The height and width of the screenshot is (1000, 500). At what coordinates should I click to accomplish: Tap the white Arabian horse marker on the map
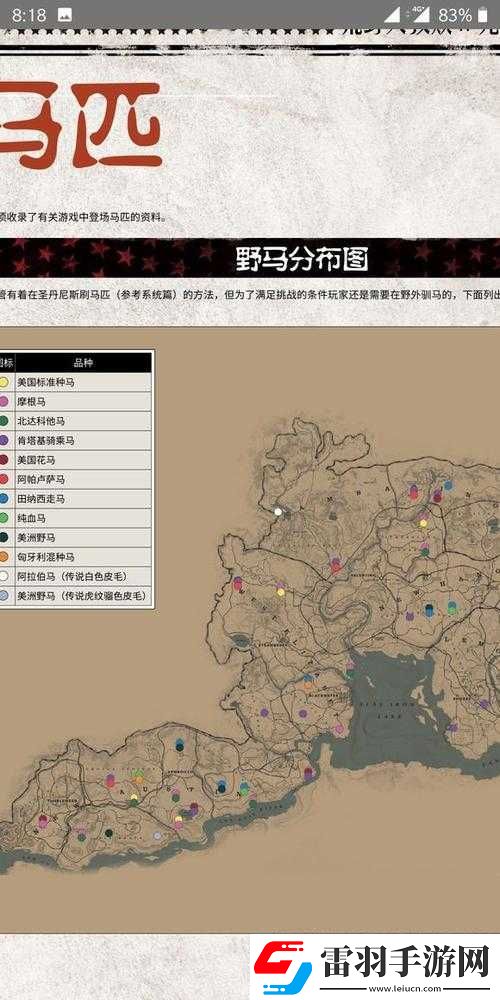(278, 511)
